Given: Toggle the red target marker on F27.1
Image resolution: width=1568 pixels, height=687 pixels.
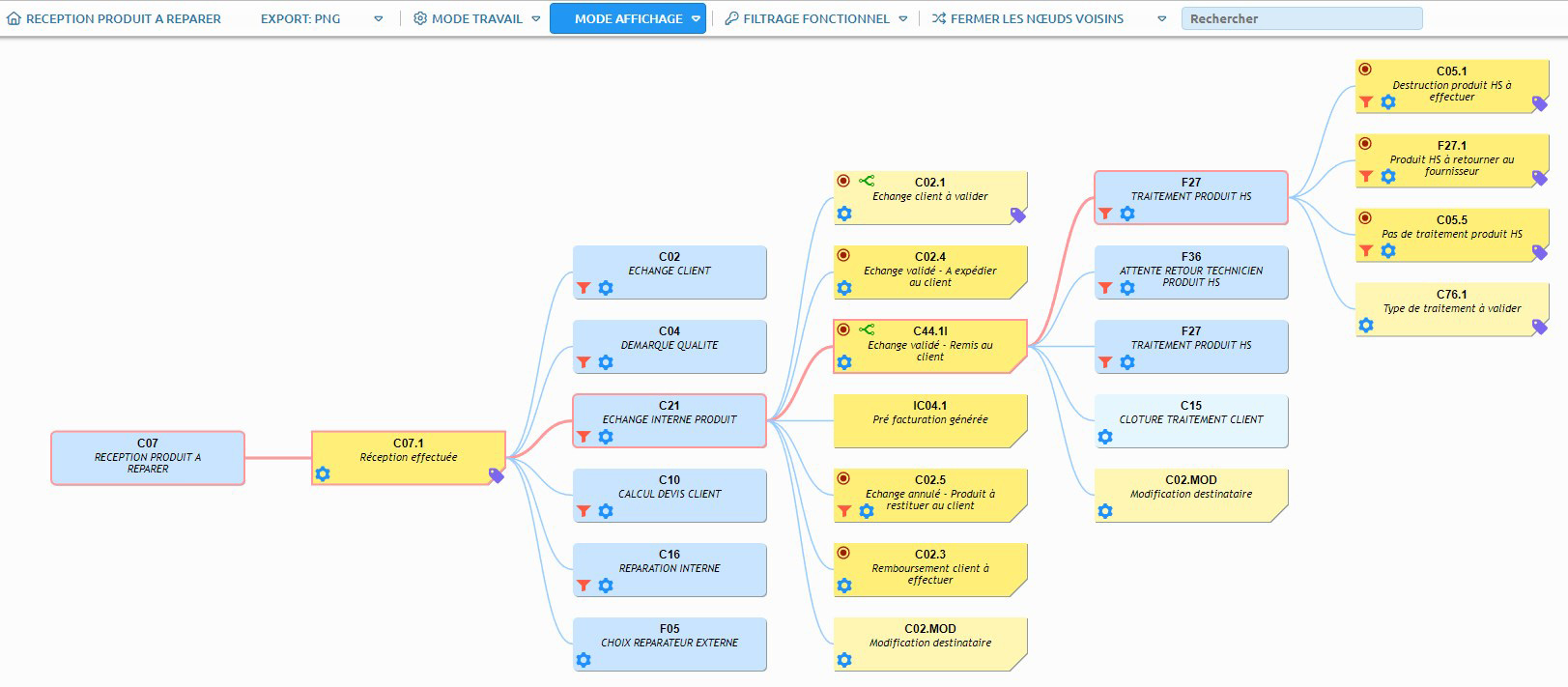Looking at the screenshot, I should click(1365, 144).
